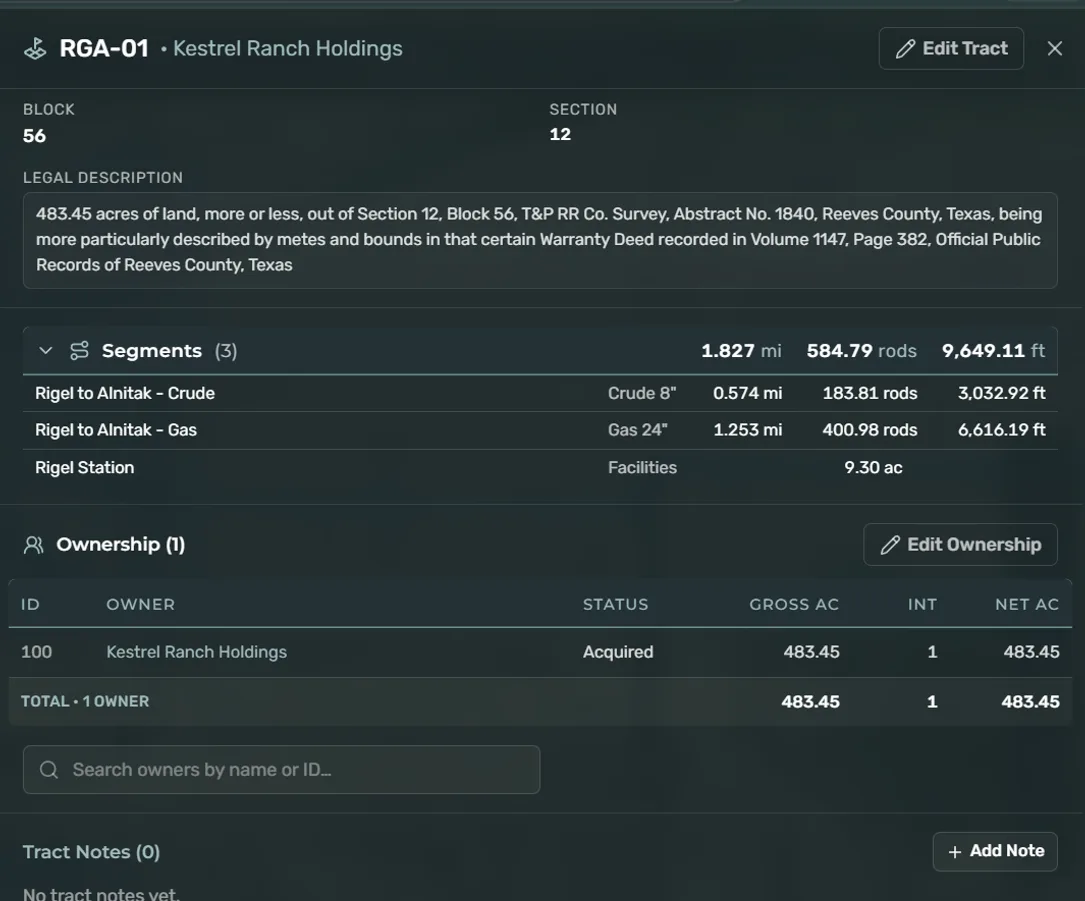This screenshot has height=901, width=1085.
Task: Click the segments route icon
Action: pyautogui.click(x=80, y=351)
